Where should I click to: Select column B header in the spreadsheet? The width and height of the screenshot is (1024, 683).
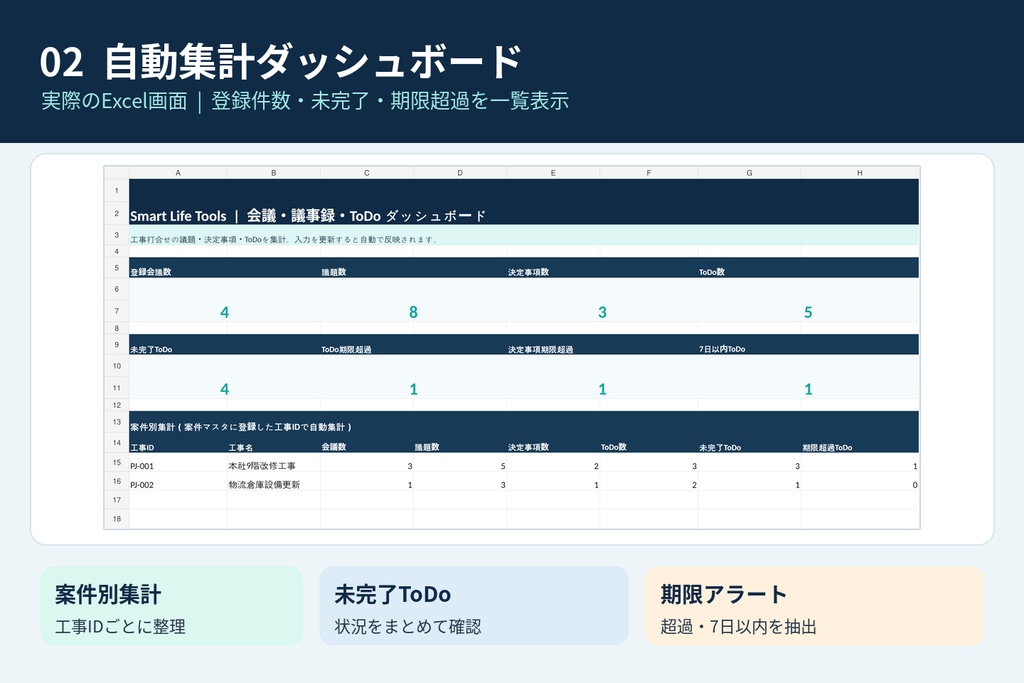tap(274, 173)
